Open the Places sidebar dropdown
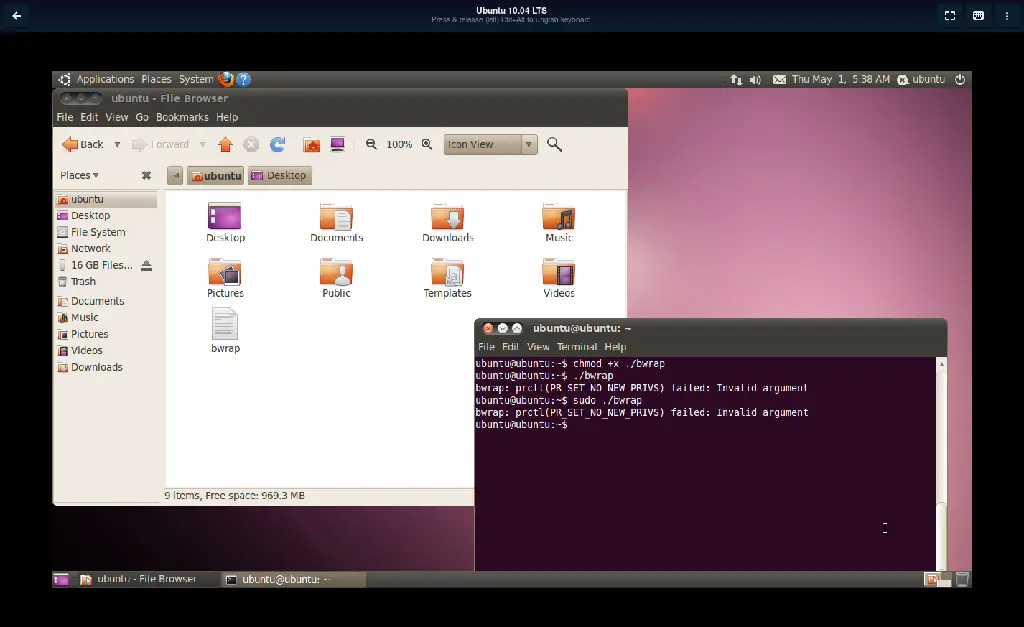 click(x=79, y=175)
